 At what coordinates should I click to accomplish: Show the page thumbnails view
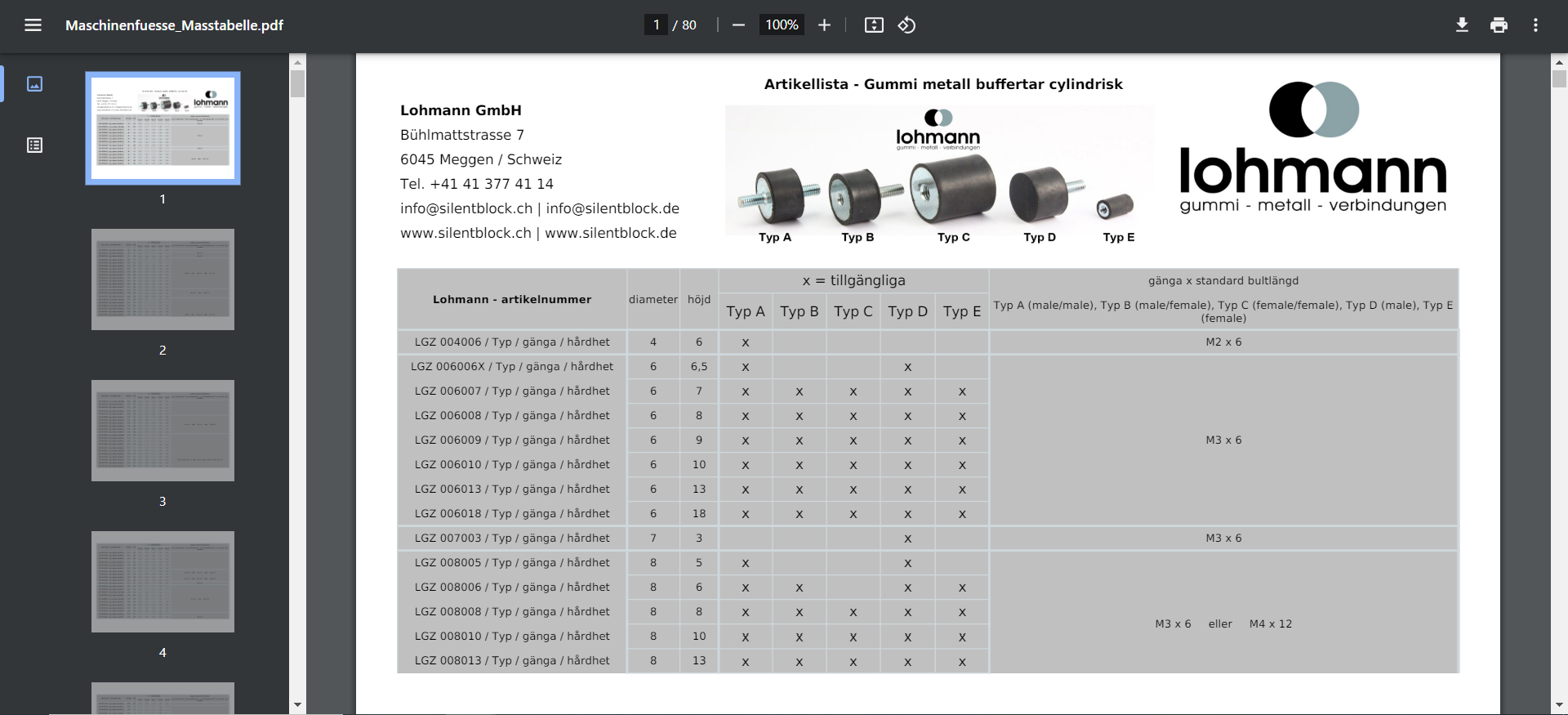tap(34, 84)
